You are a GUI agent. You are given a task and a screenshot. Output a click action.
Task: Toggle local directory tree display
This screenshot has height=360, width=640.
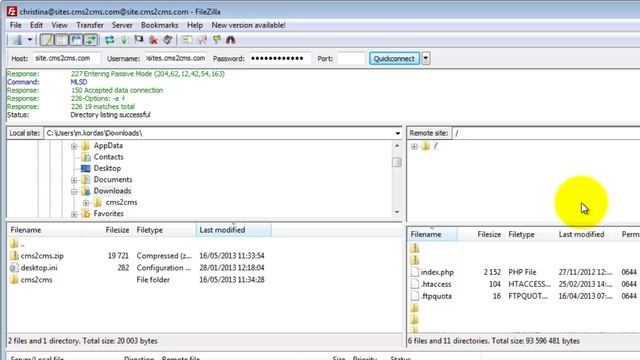pos(62,40)
